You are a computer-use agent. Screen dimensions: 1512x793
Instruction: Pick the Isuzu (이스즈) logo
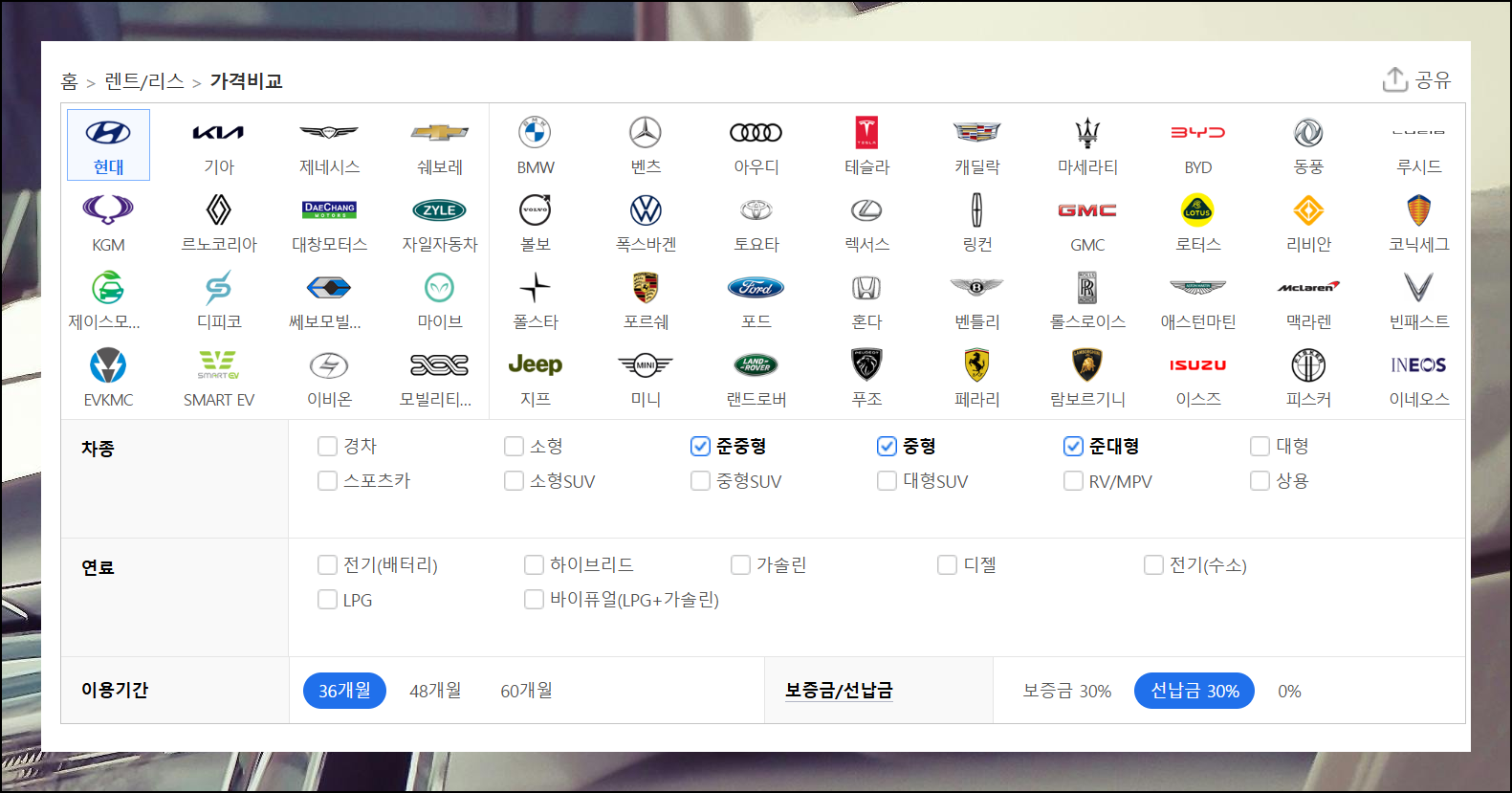coord(1198,364)
